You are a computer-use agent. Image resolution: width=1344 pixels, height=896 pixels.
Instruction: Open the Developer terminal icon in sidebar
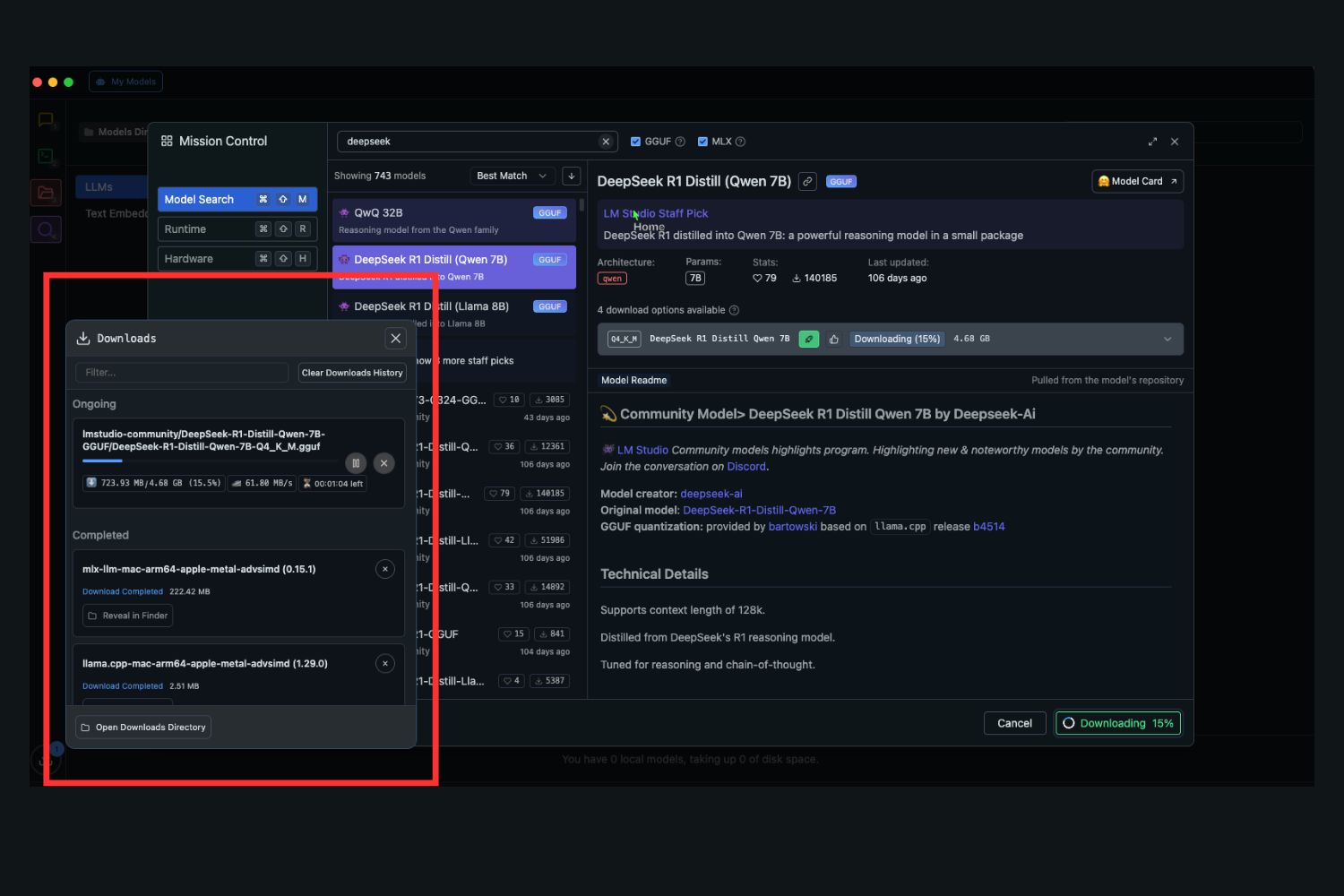(46, 156)
